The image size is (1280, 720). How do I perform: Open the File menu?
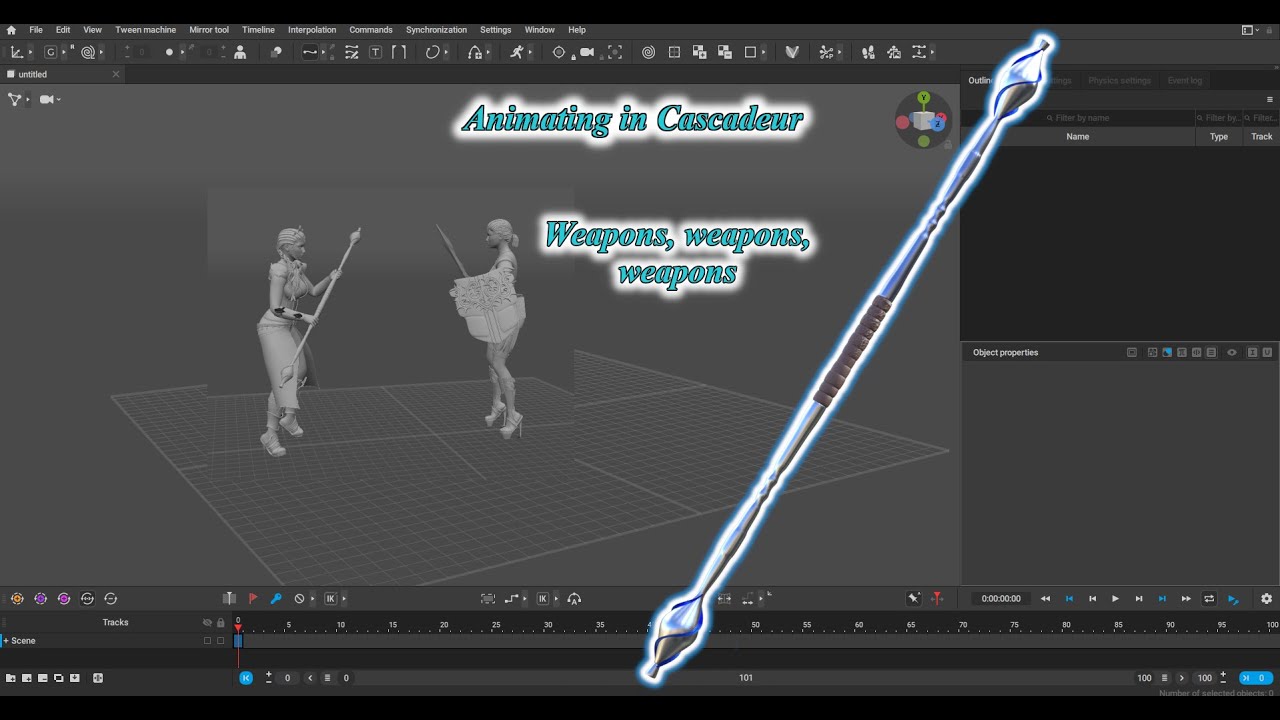36,30
